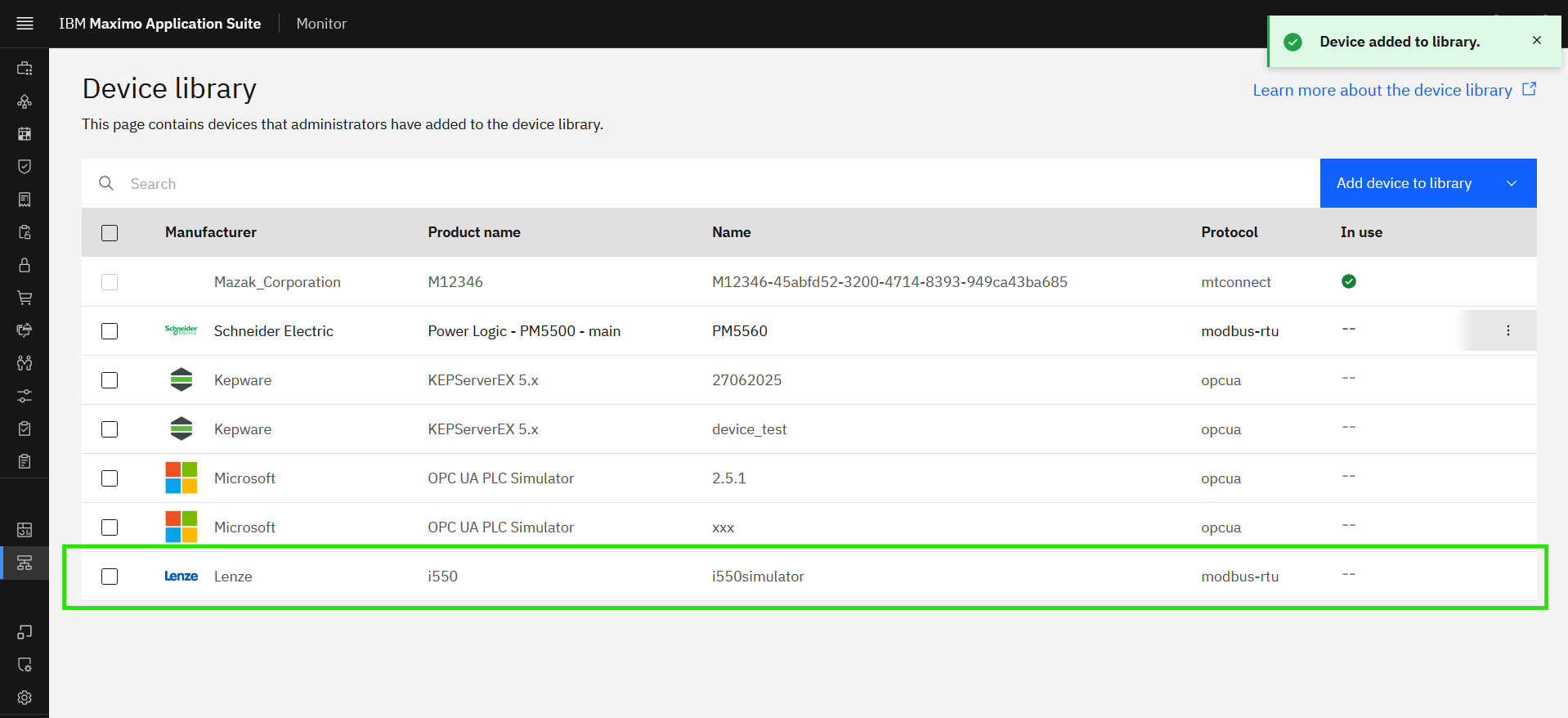Click the Kepware logo in the device_test row
1568x718 pixels.
tap(181, 429)
